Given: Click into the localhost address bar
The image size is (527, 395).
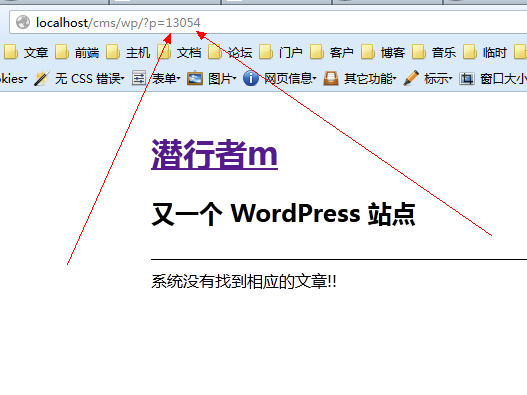Looking at the screenshot, I should (x=268, y=23).
